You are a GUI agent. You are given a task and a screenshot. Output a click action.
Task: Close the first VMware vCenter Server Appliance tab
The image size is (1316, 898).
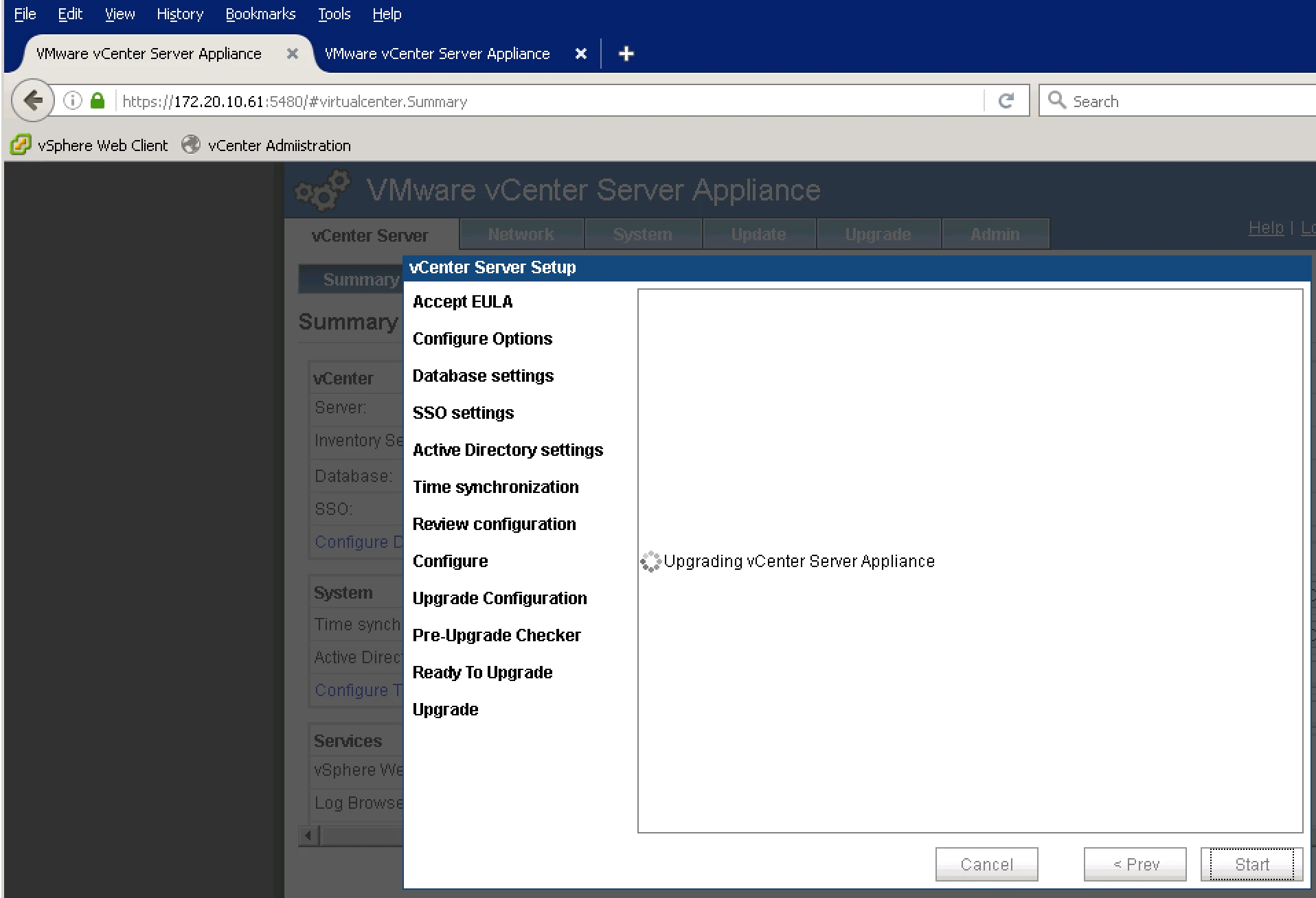coord(293,54)
